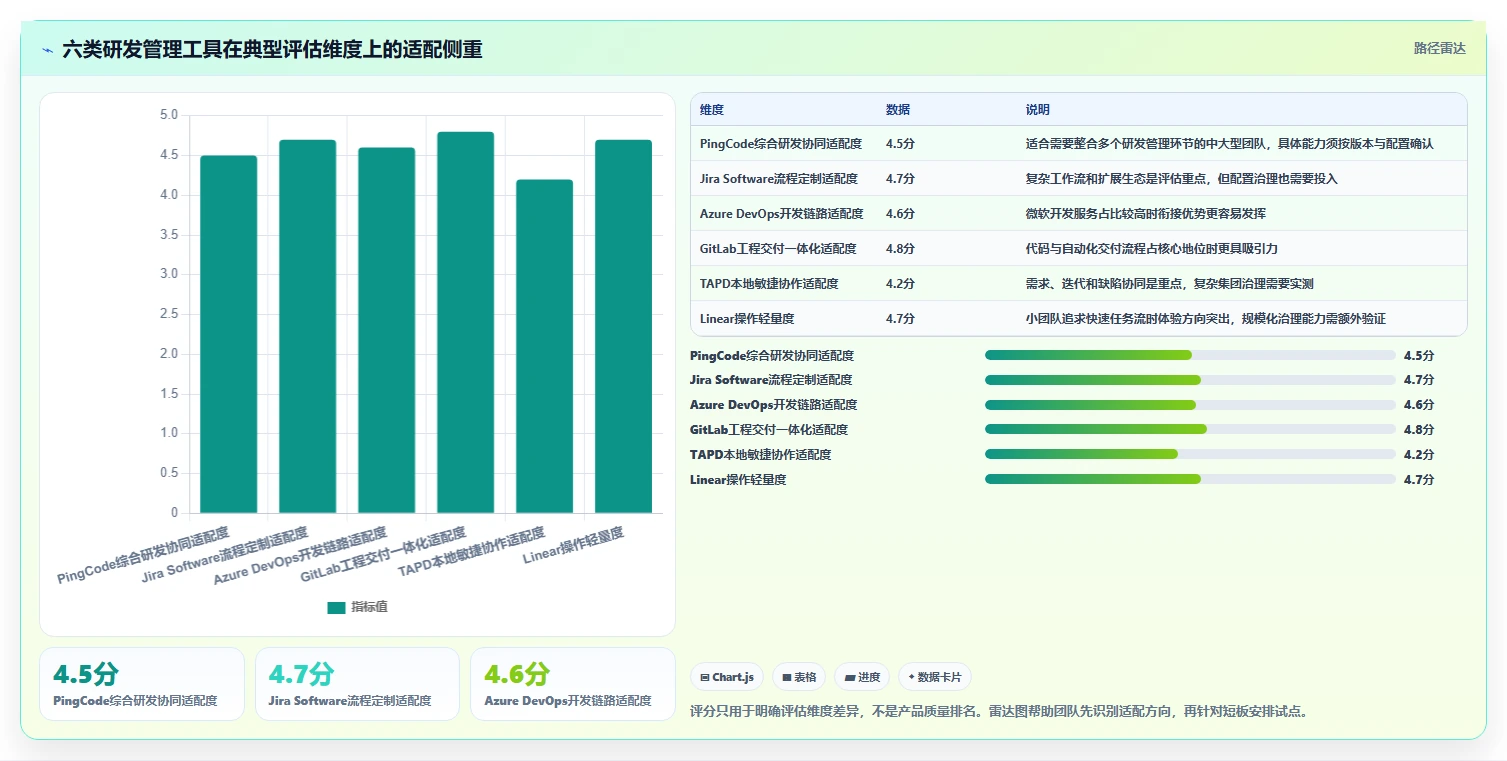The image size is (1507, 761).
Task: Click the 说明 column header
Action: pos(1038,110)
